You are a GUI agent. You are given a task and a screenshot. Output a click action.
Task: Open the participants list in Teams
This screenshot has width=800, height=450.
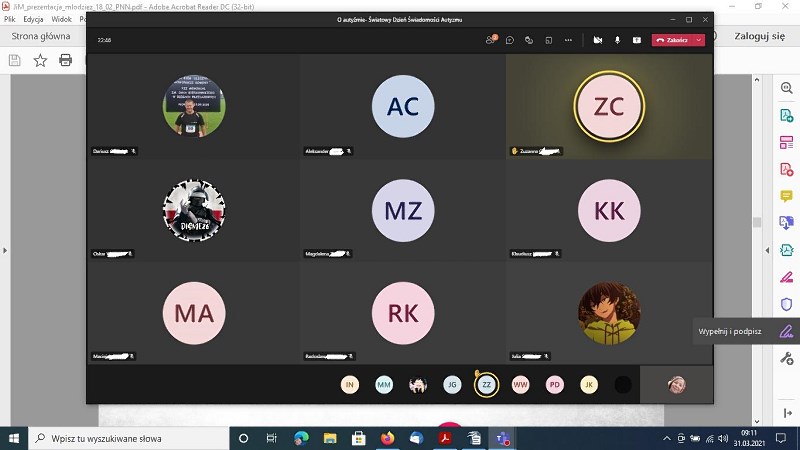click(490, 40)
